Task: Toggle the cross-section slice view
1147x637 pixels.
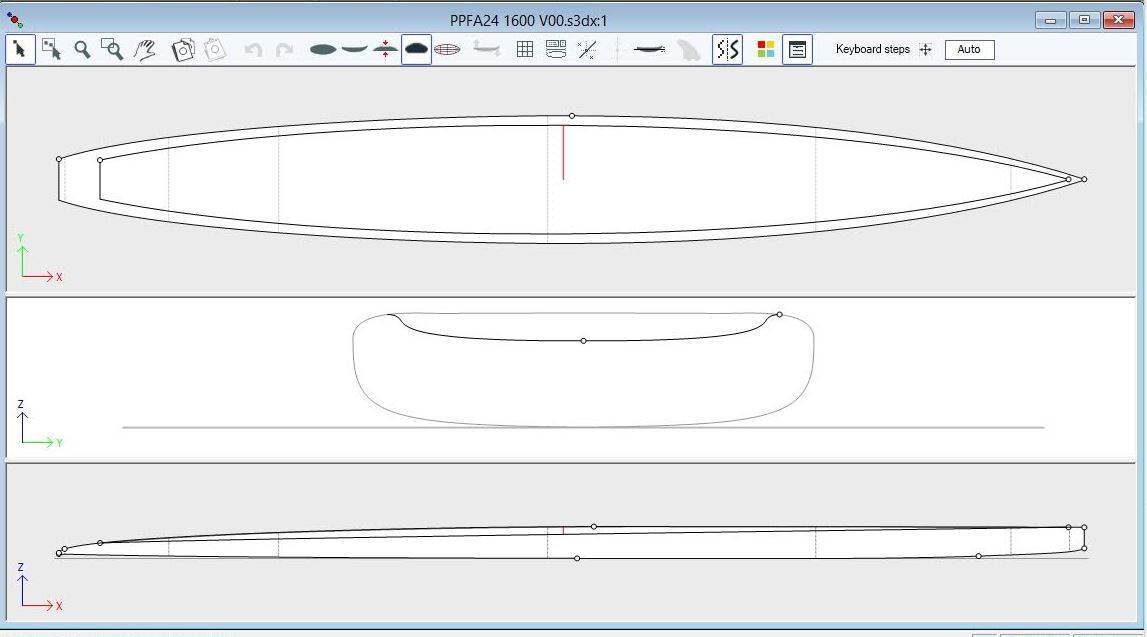Action: 416,49
